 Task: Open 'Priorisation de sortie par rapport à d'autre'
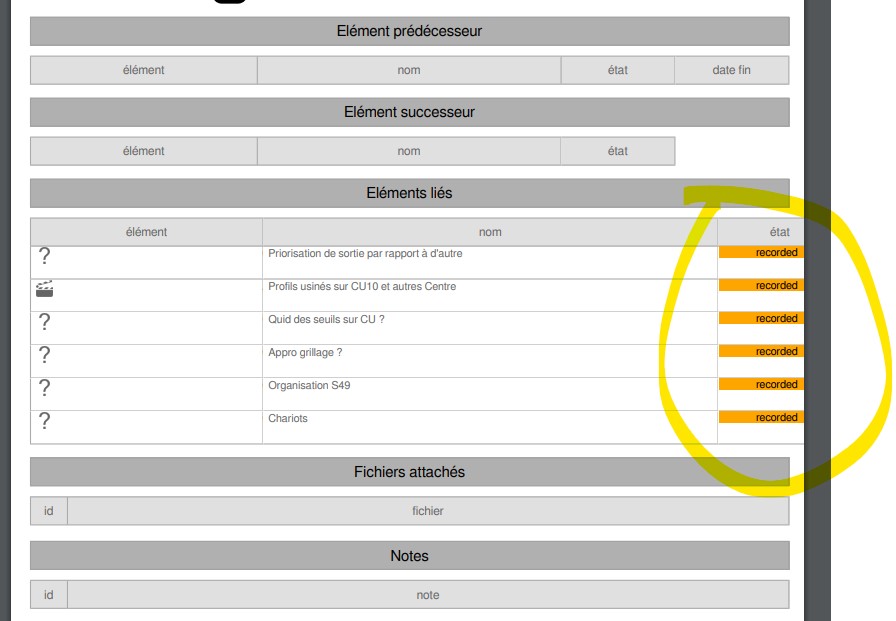[365, 253]
